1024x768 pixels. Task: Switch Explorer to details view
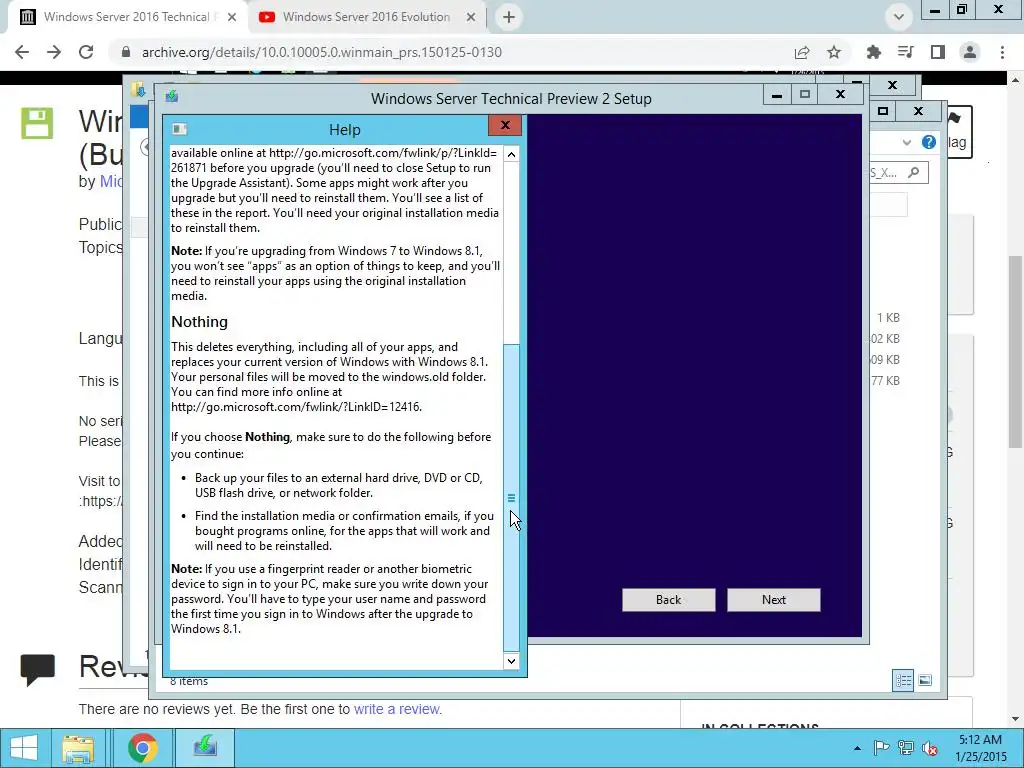coord(904,680)
